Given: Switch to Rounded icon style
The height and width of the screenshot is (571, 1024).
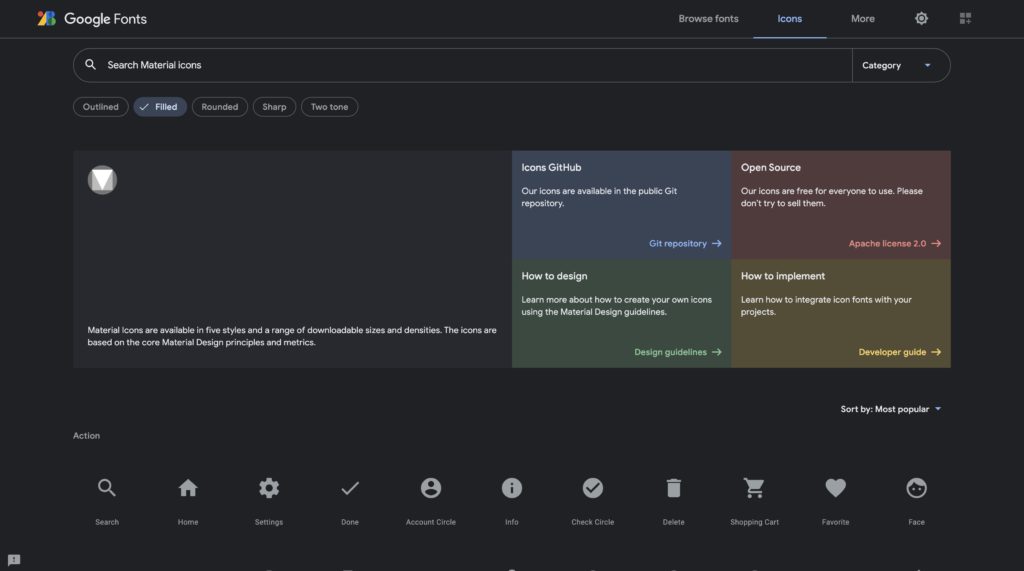Looking at the screenshot, I should coord(219,106).
